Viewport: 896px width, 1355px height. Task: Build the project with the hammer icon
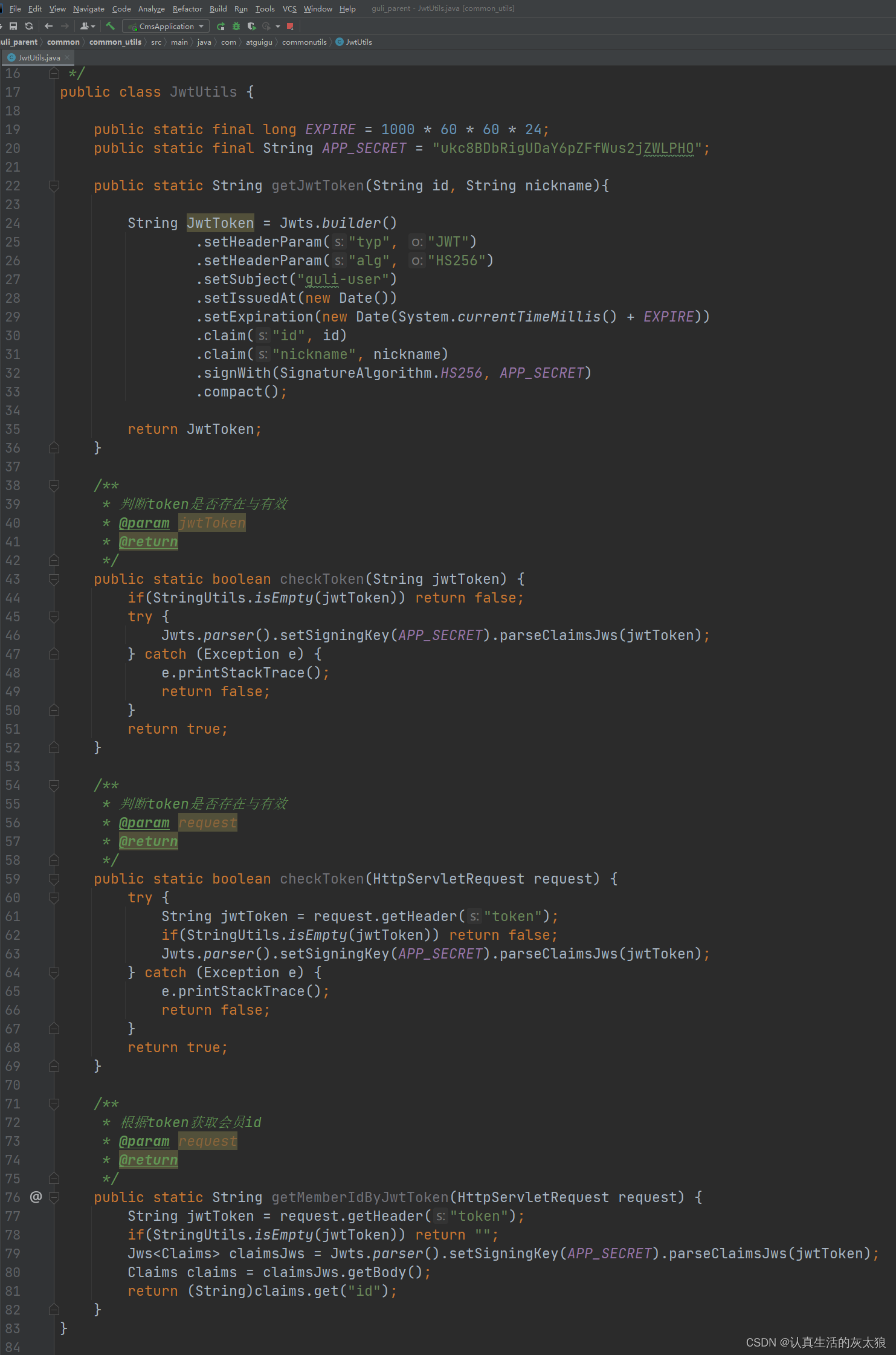[110, 26]
